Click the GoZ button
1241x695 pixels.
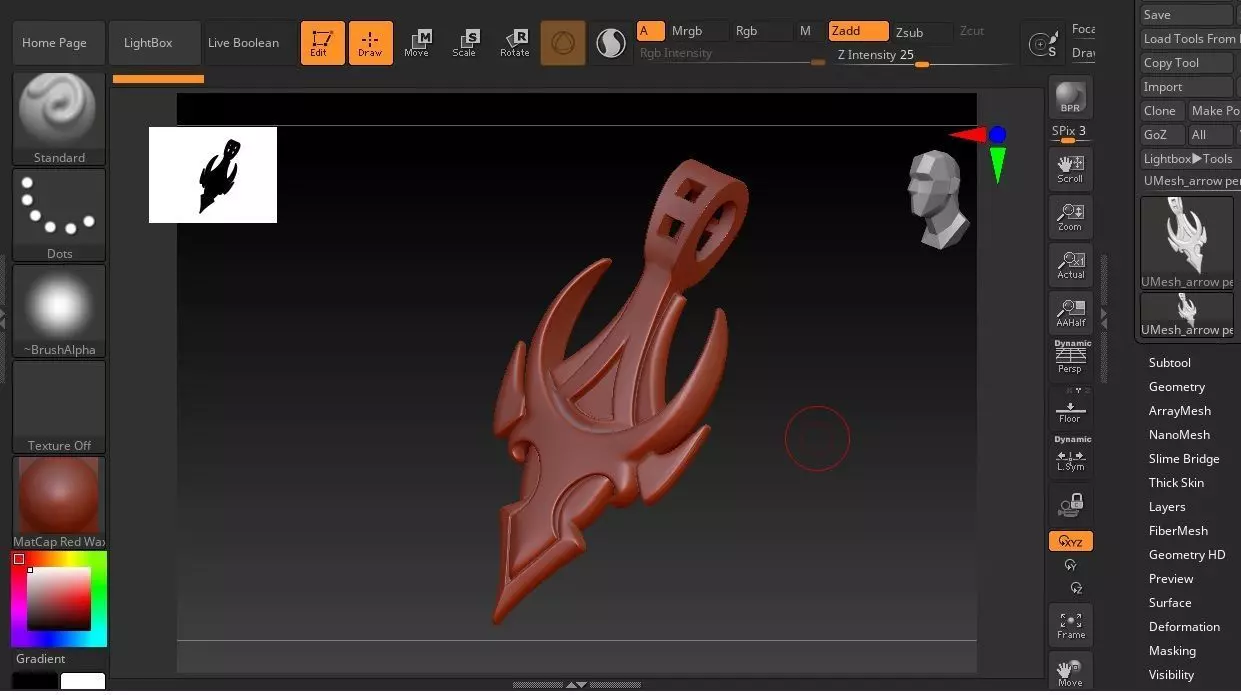[1162, 135]
